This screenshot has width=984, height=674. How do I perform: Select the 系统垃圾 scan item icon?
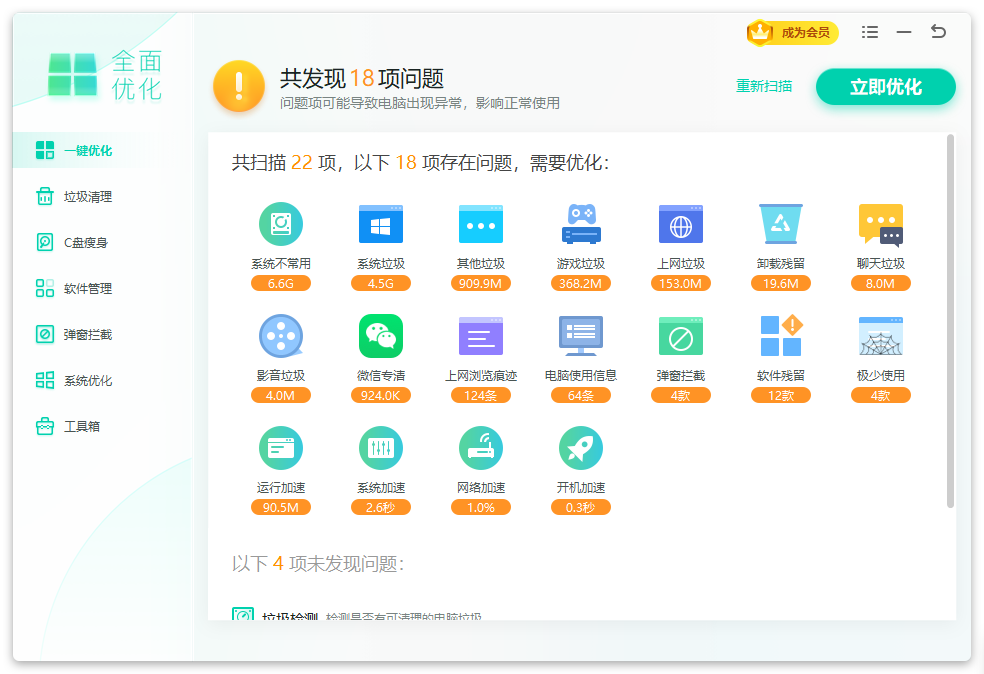pos(381,224)
